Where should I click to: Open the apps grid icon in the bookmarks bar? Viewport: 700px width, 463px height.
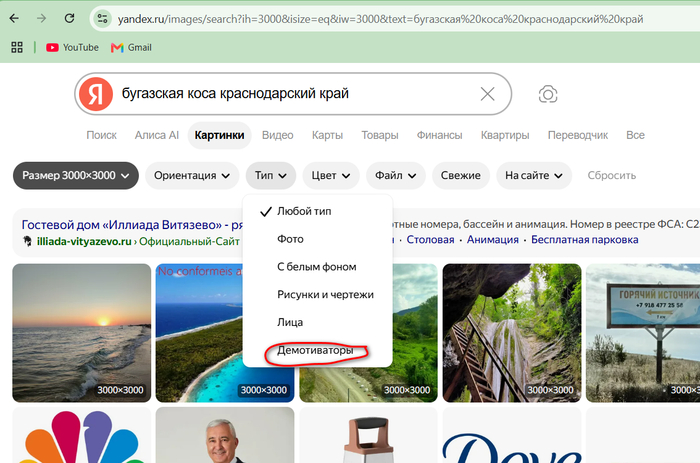(17, 47)
